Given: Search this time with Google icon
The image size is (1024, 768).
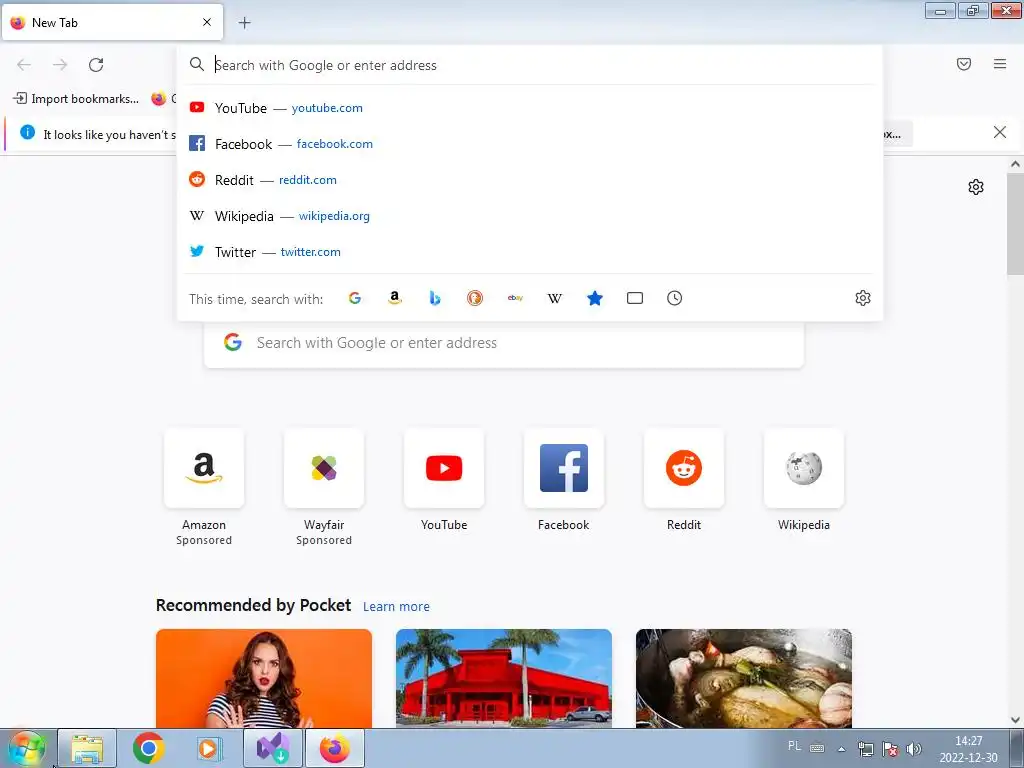Looking at the screenshot, I should point(355,298).
